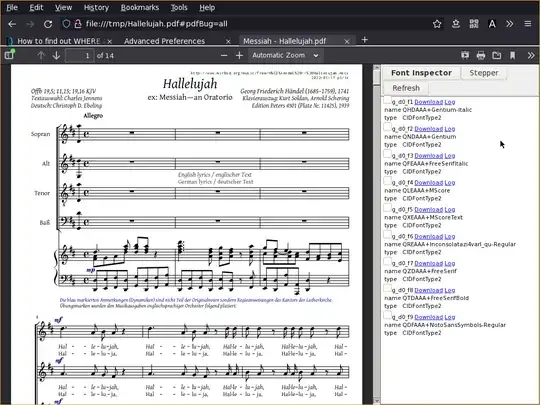Zoom out of the PDF
The width and height of the screenshot is (540, 405).
224,55
